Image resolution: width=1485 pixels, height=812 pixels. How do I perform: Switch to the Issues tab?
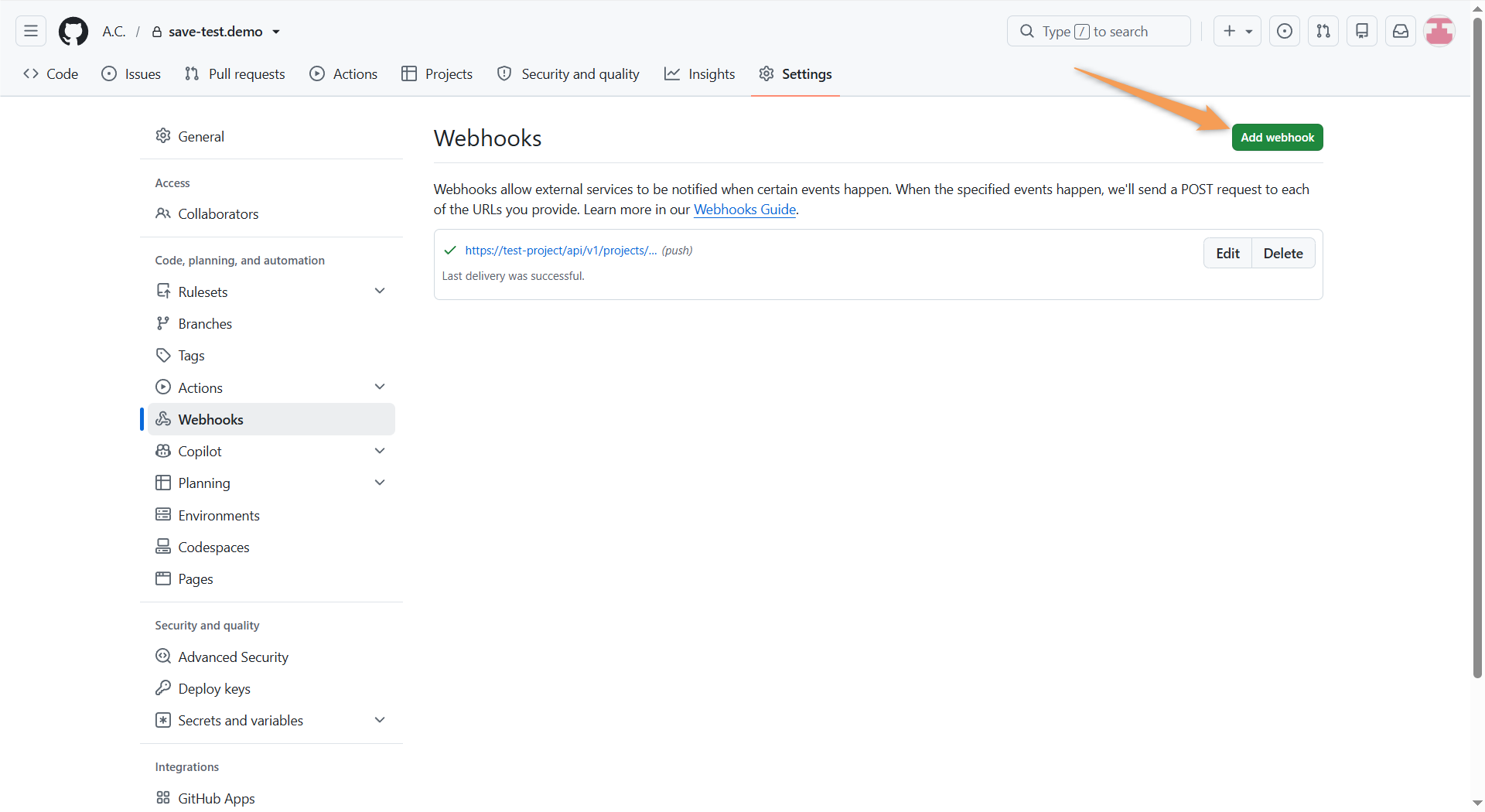(x=131, y=73)
